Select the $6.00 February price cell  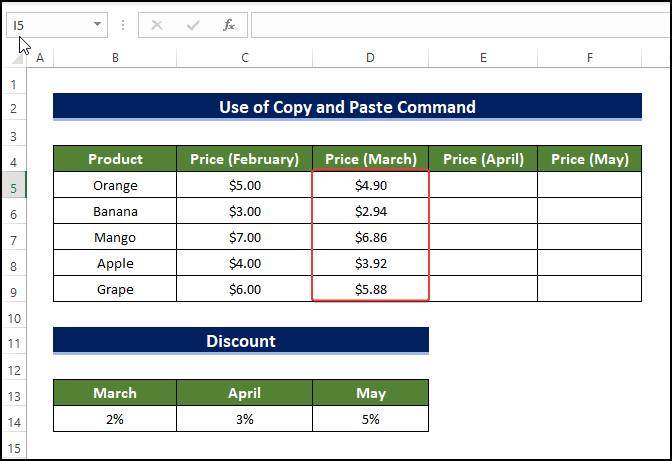245,289
